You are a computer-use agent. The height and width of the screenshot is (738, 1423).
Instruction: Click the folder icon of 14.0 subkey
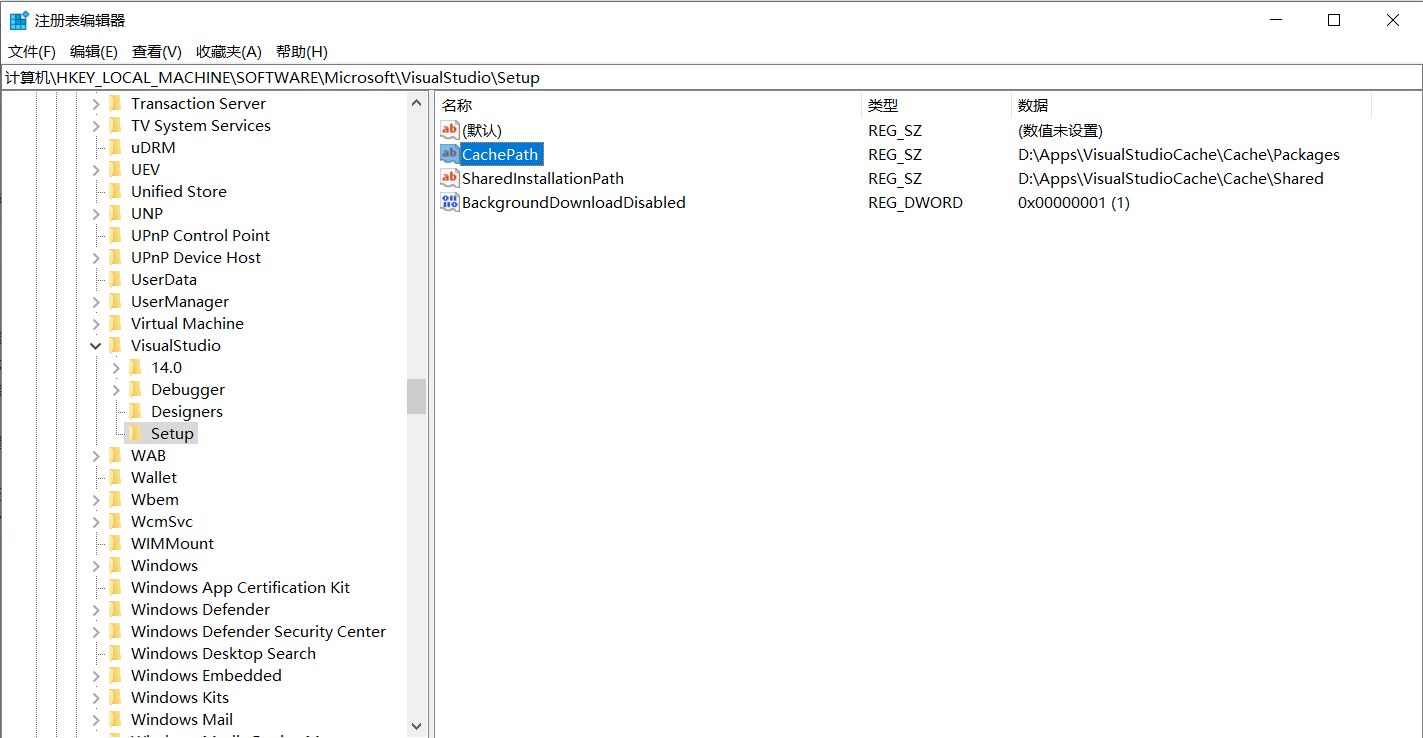click(x=135, y=367)
